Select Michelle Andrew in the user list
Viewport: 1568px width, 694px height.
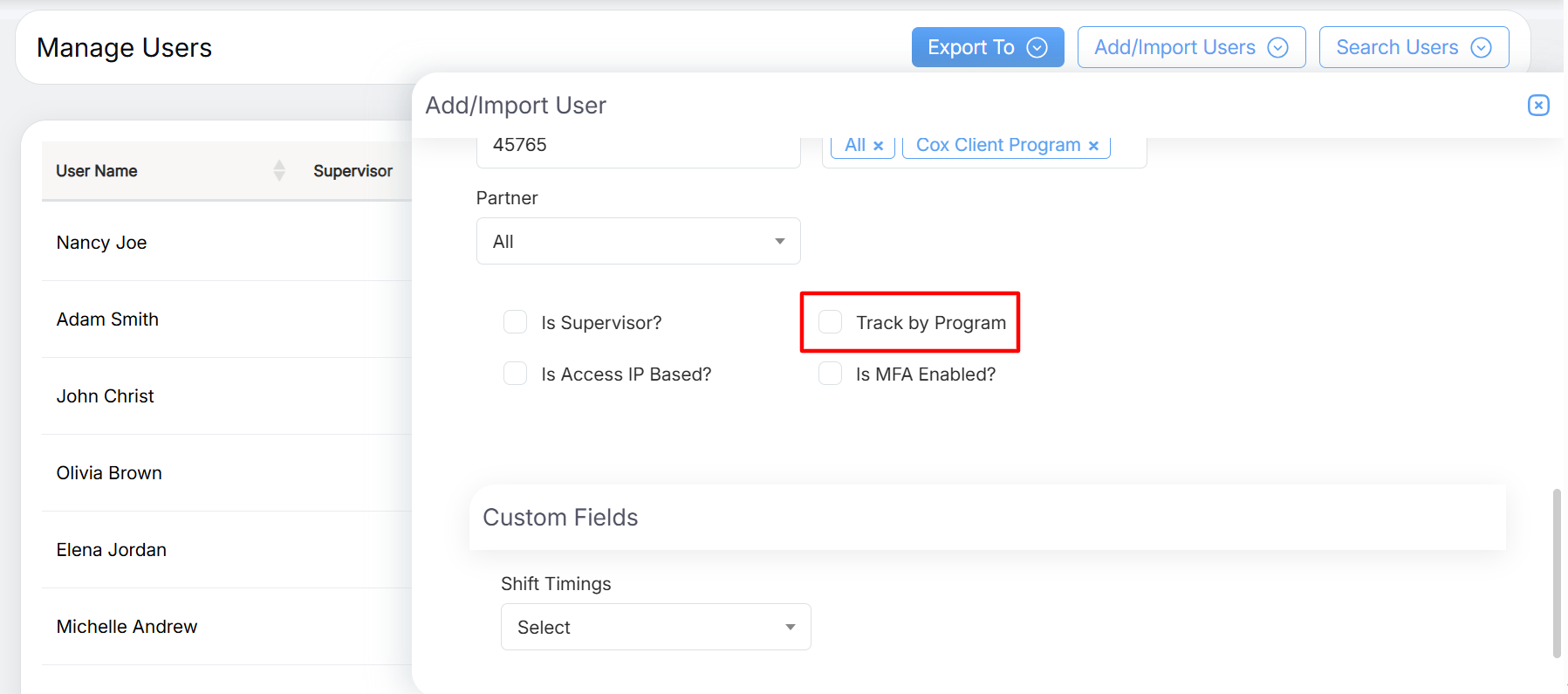tap(127, 627)
